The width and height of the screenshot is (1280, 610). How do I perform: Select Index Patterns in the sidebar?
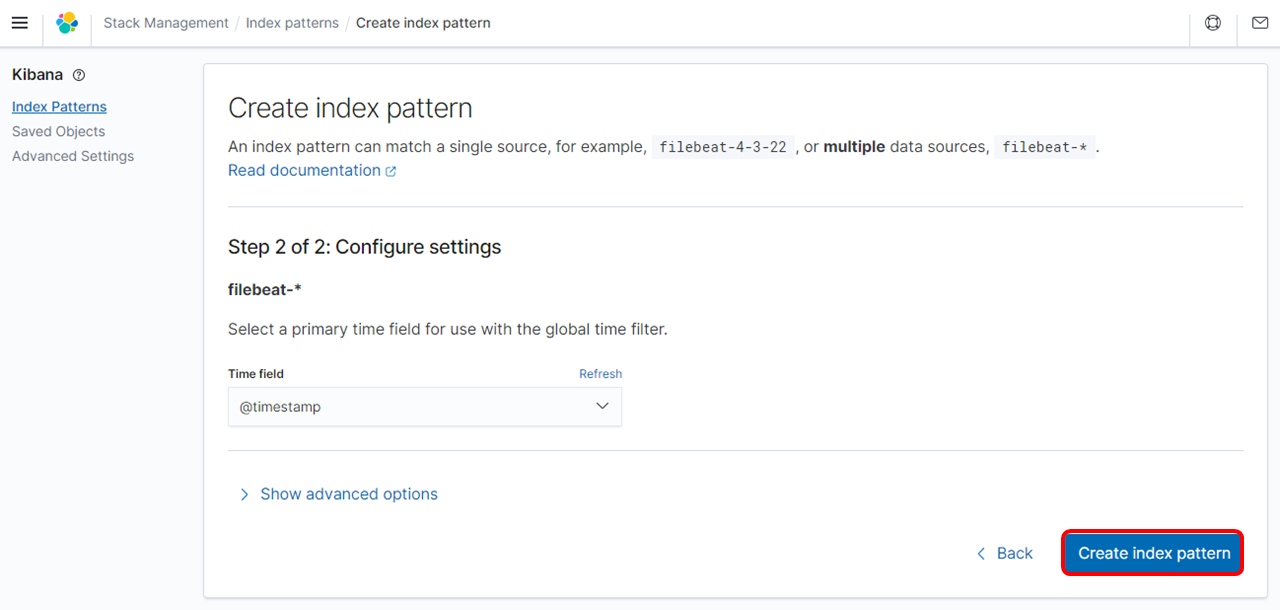(59, 107)
